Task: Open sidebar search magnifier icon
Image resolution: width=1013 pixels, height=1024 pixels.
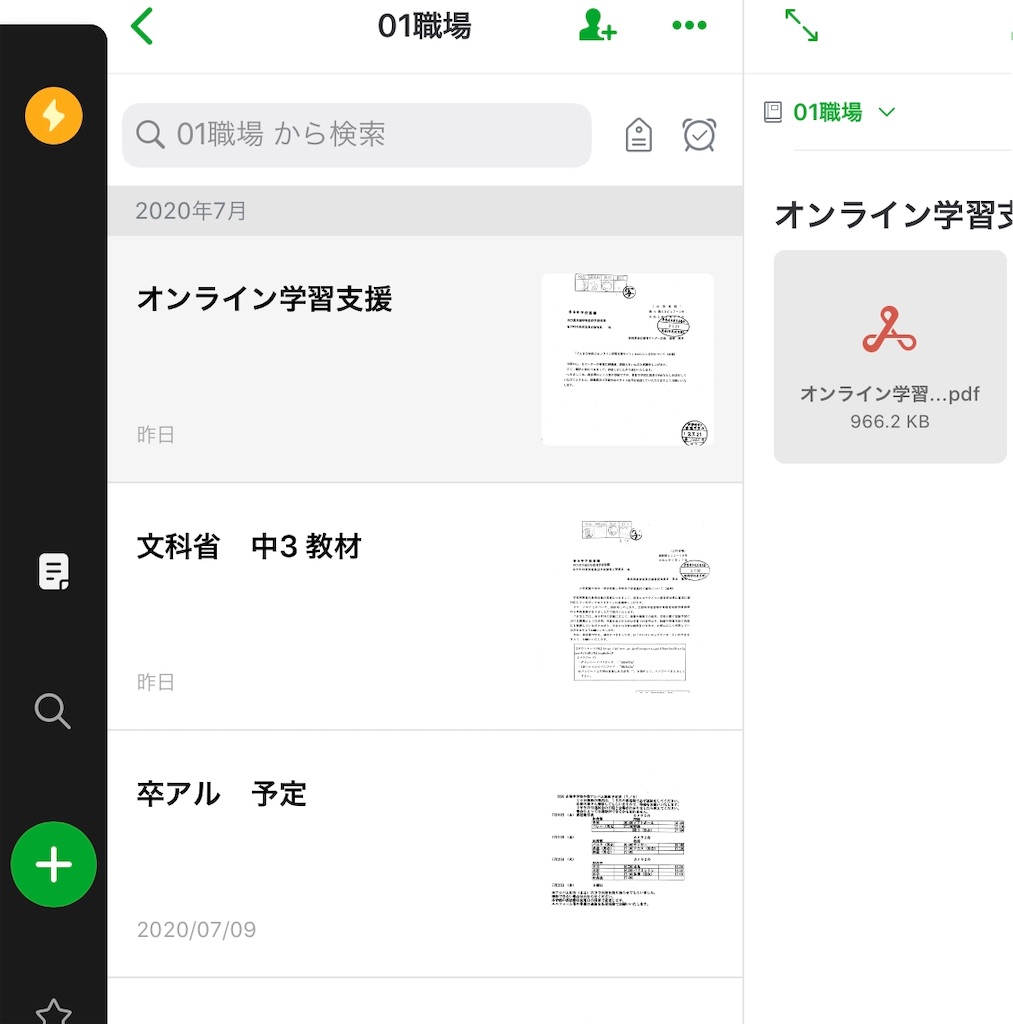Action: 52,711
